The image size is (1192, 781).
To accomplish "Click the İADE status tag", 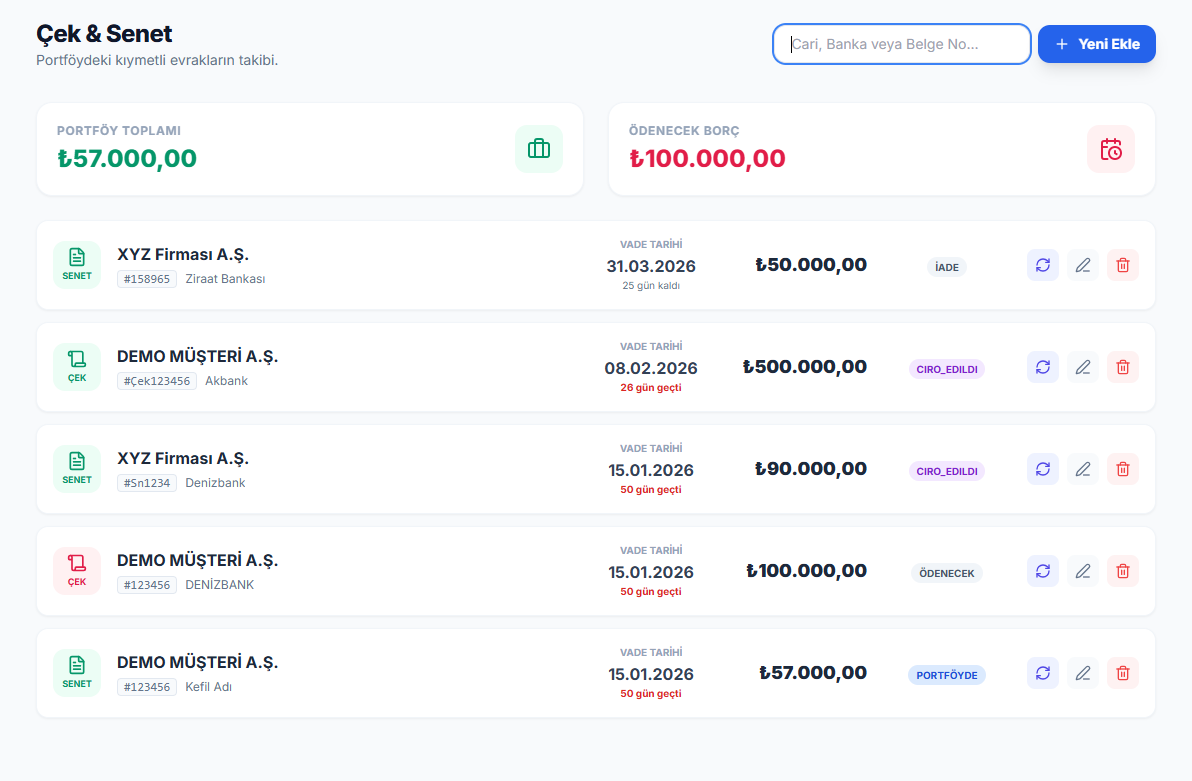I will [x=946, y=267].
